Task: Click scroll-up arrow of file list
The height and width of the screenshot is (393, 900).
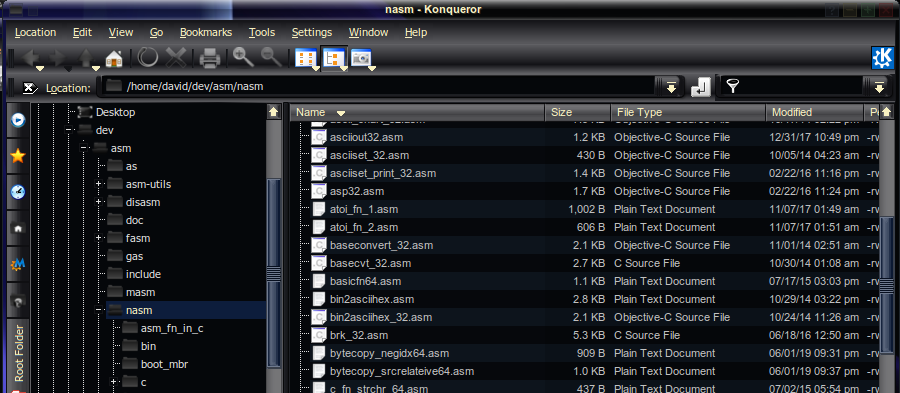Action: (886, 112)
